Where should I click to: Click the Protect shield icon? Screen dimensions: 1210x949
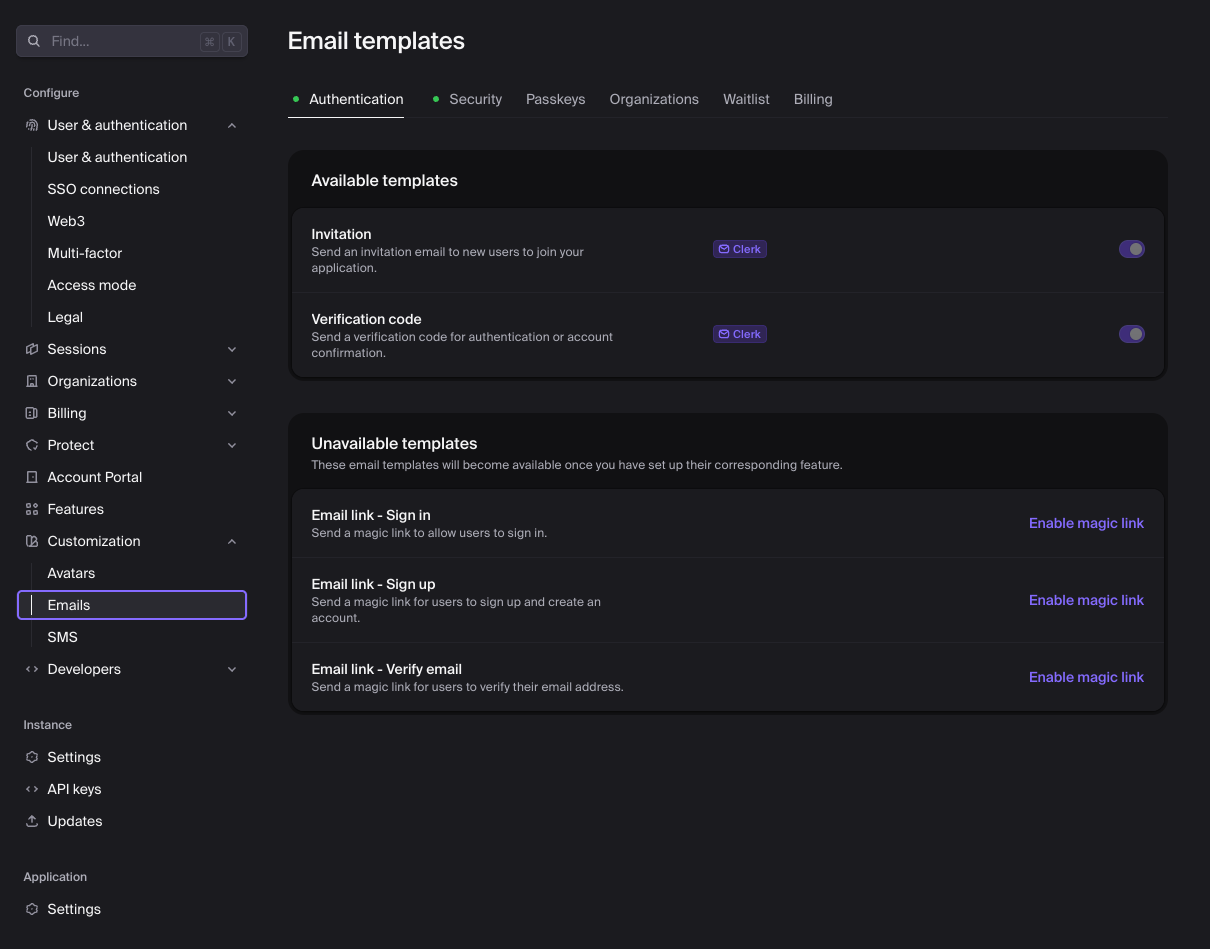pos(32,445)
